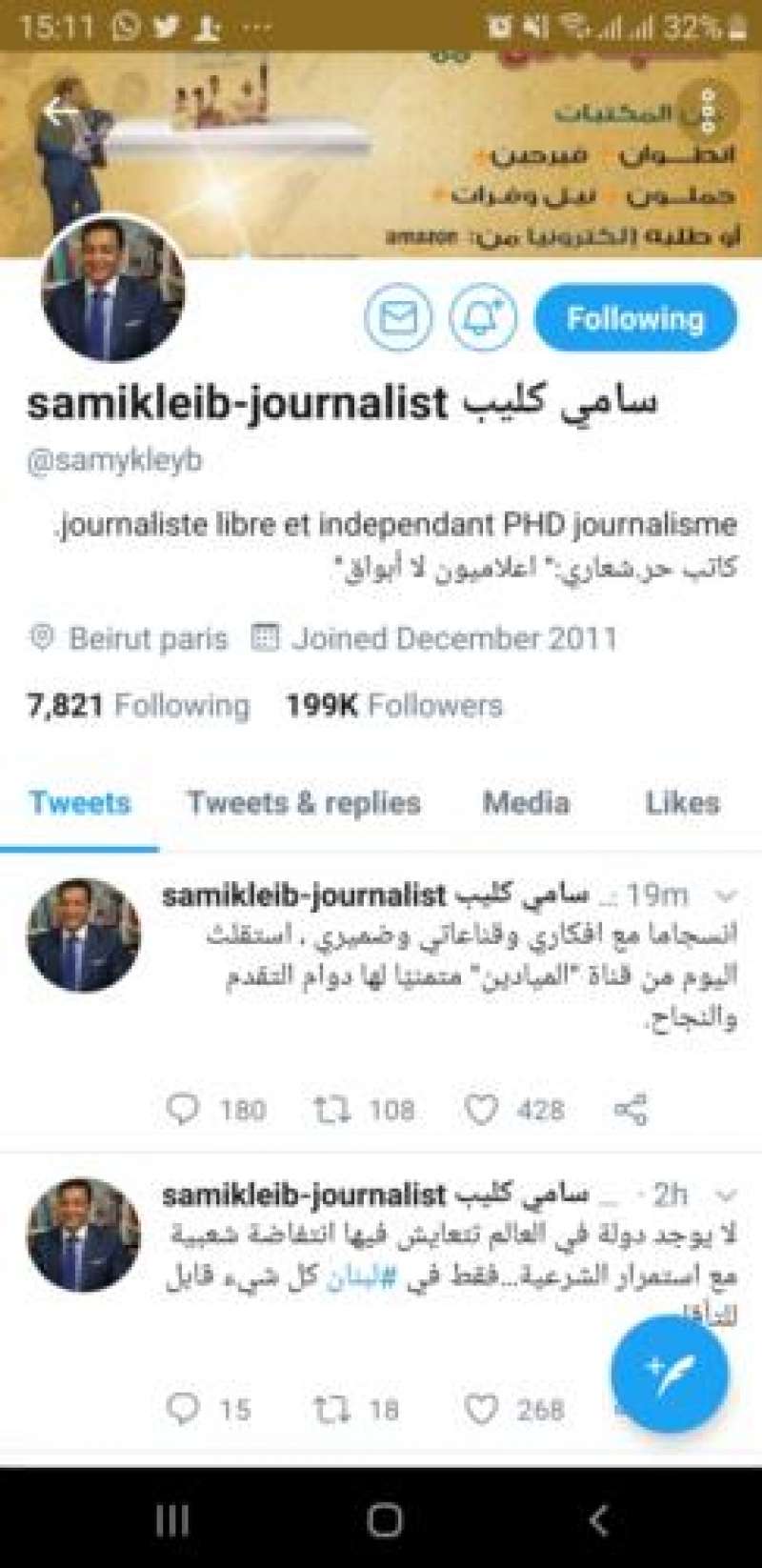
Task: Open the large profile picture
Action: tap(113, 289)
